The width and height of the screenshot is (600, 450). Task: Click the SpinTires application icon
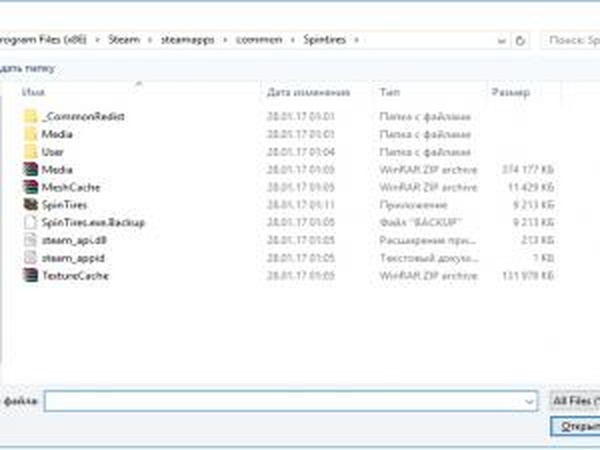(29, 205)
